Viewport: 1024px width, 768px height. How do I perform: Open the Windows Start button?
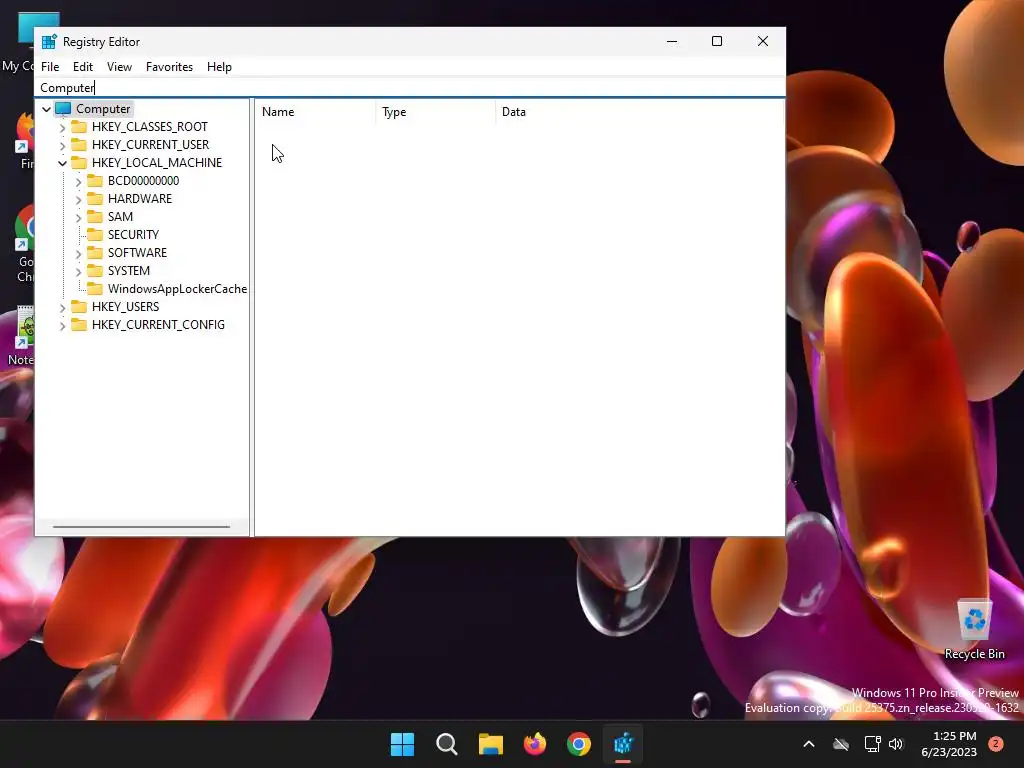point(402,744)
